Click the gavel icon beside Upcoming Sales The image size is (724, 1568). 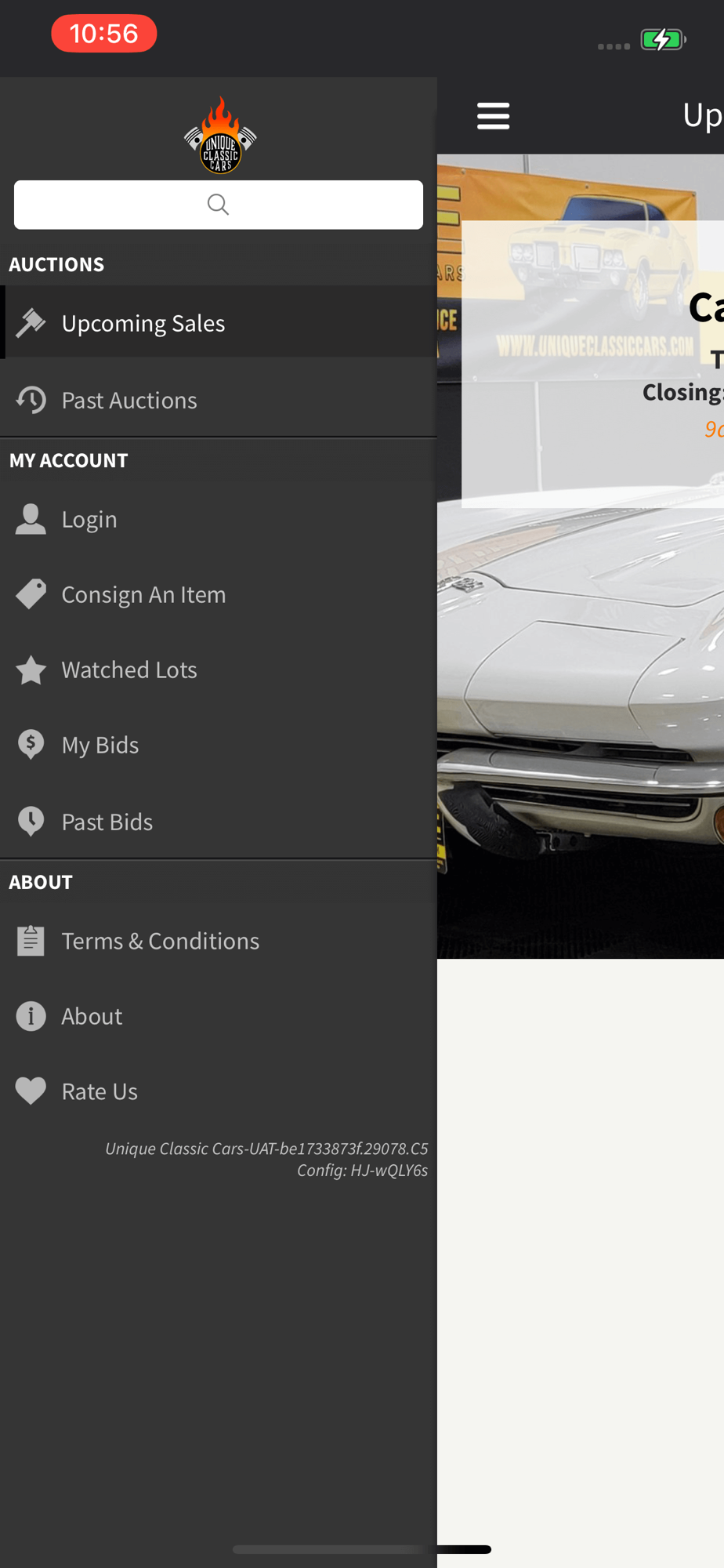tap(31, 322)
